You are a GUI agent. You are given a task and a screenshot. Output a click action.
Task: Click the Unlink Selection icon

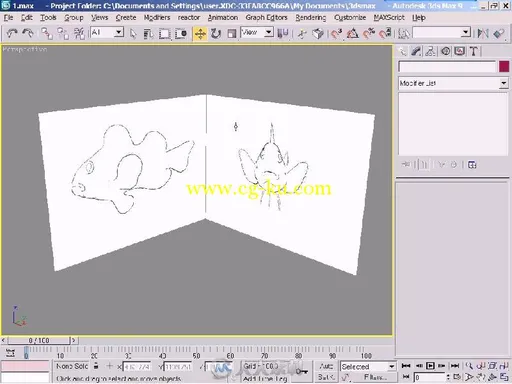[63, 33]
